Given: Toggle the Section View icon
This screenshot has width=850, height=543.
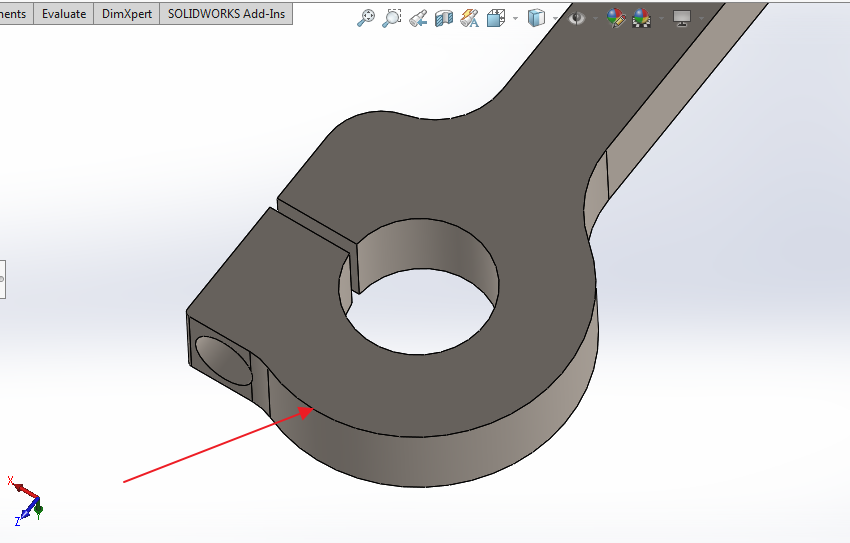Looking at the screenshot, I should [444, 18].
